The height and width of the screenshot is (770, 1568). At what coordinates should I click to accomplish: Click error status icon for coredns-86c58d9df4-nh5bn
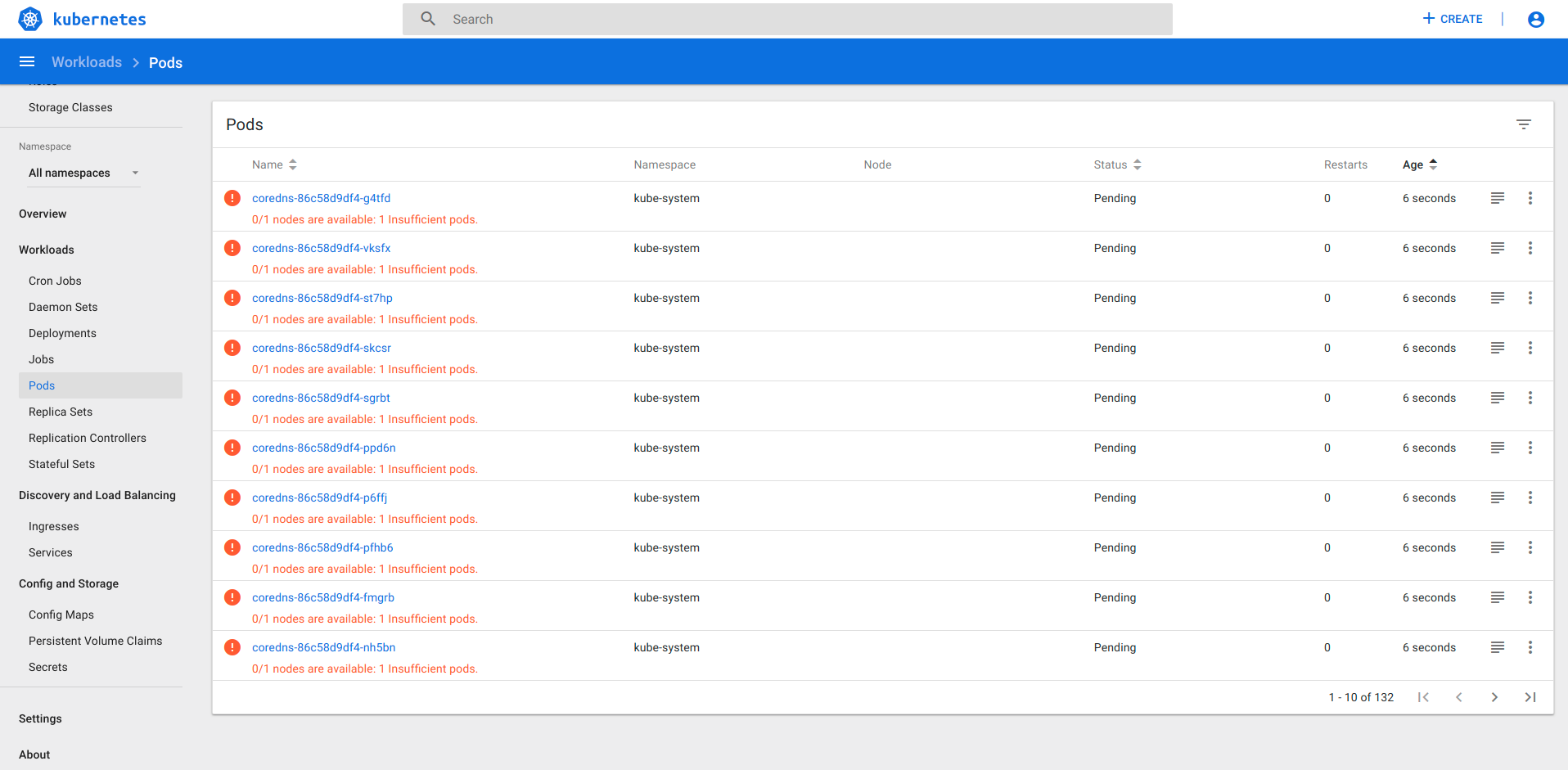pyautogui.click(x=232, y=647)
